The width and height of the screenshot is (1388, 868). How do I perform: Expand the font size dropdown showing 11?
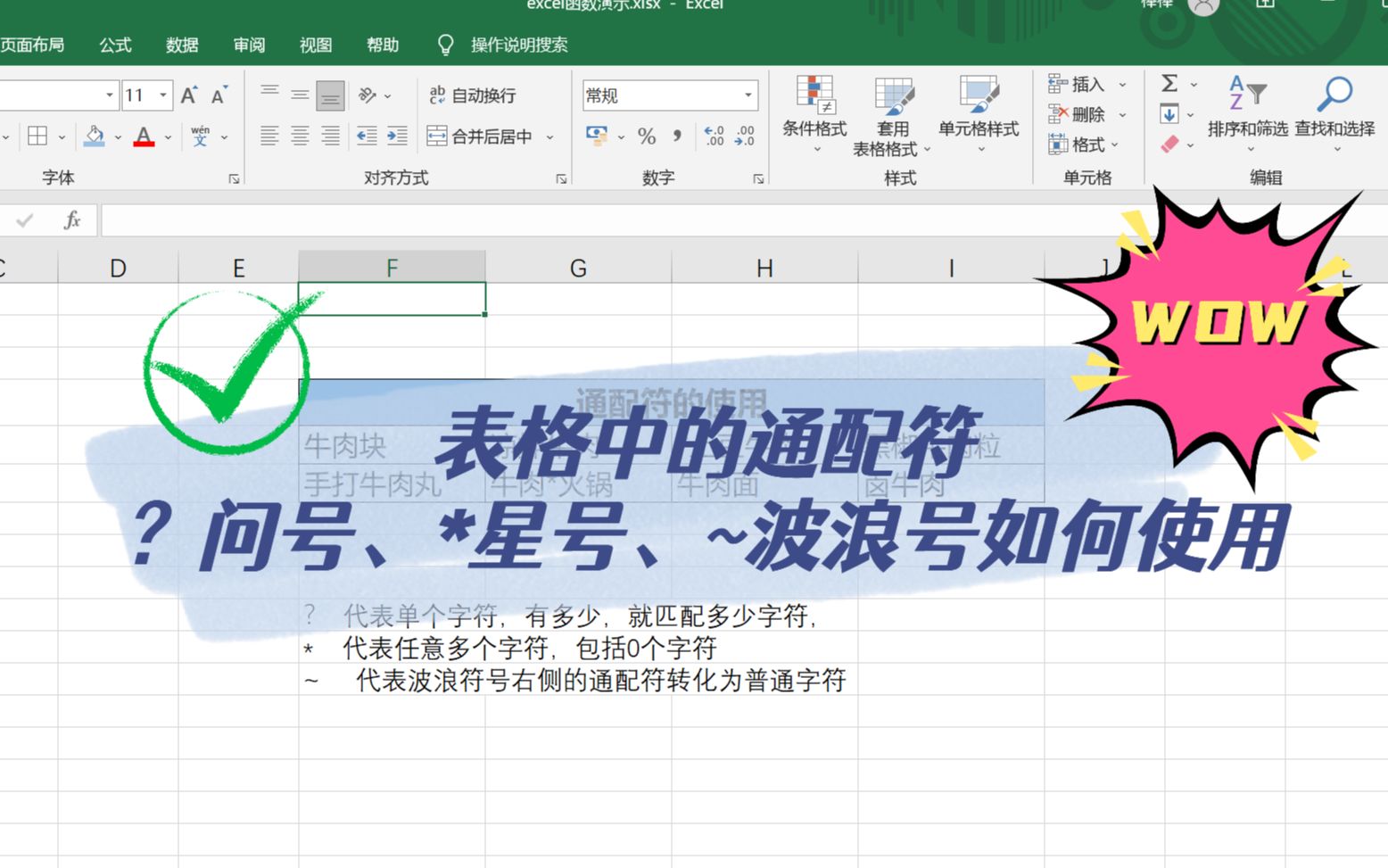(x=161, y=94)
